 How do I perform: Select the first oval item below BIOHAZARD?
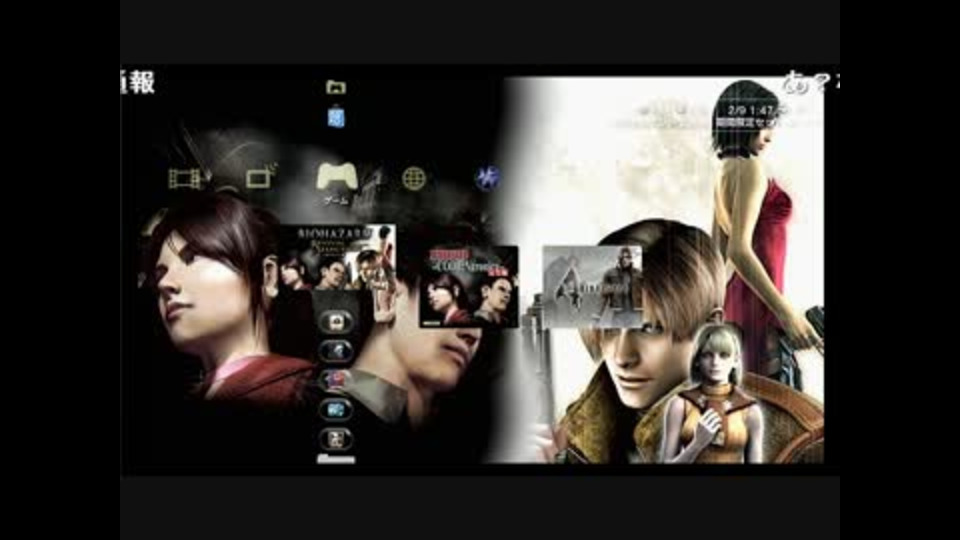click(336, 321)
